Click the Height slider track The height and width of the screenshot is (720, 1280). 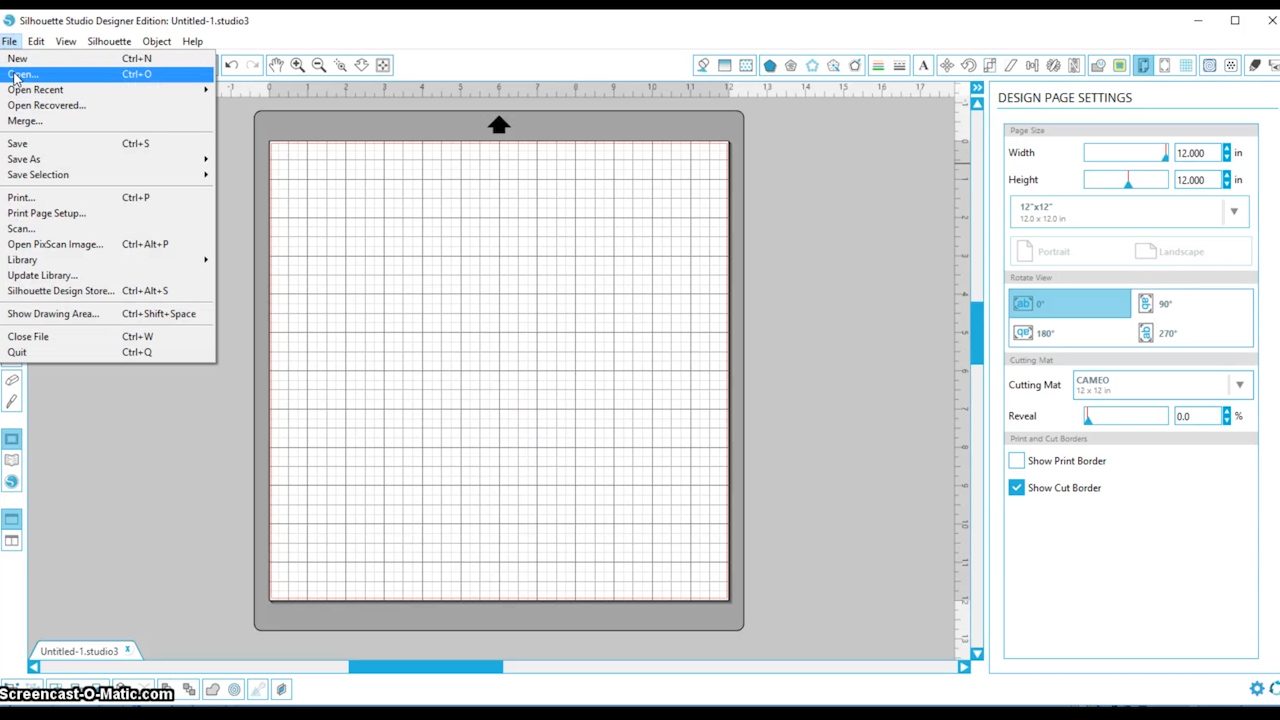pyautogui.click(x=1125, y=180)
